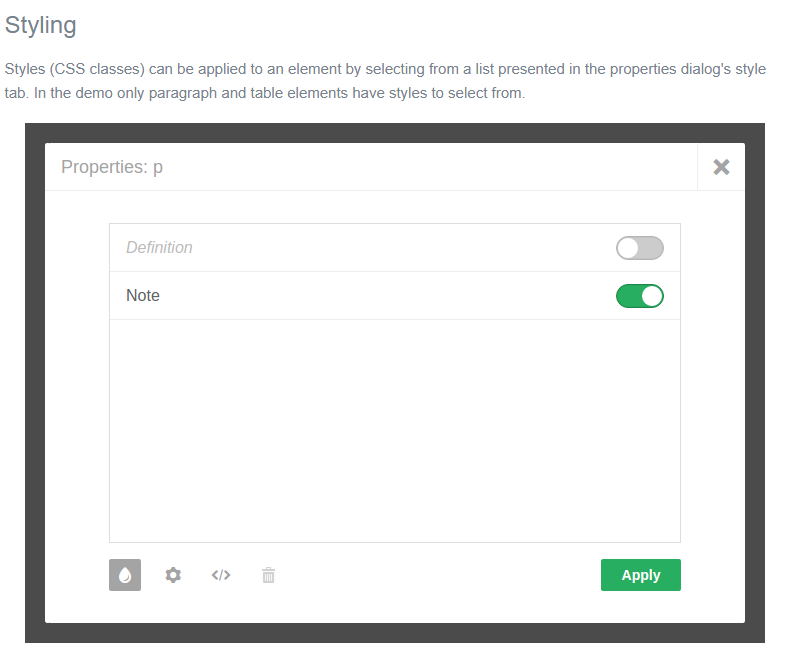Click blank footer space left of Apply
This screenshot has width=801, height=652.
coord(440,575)
